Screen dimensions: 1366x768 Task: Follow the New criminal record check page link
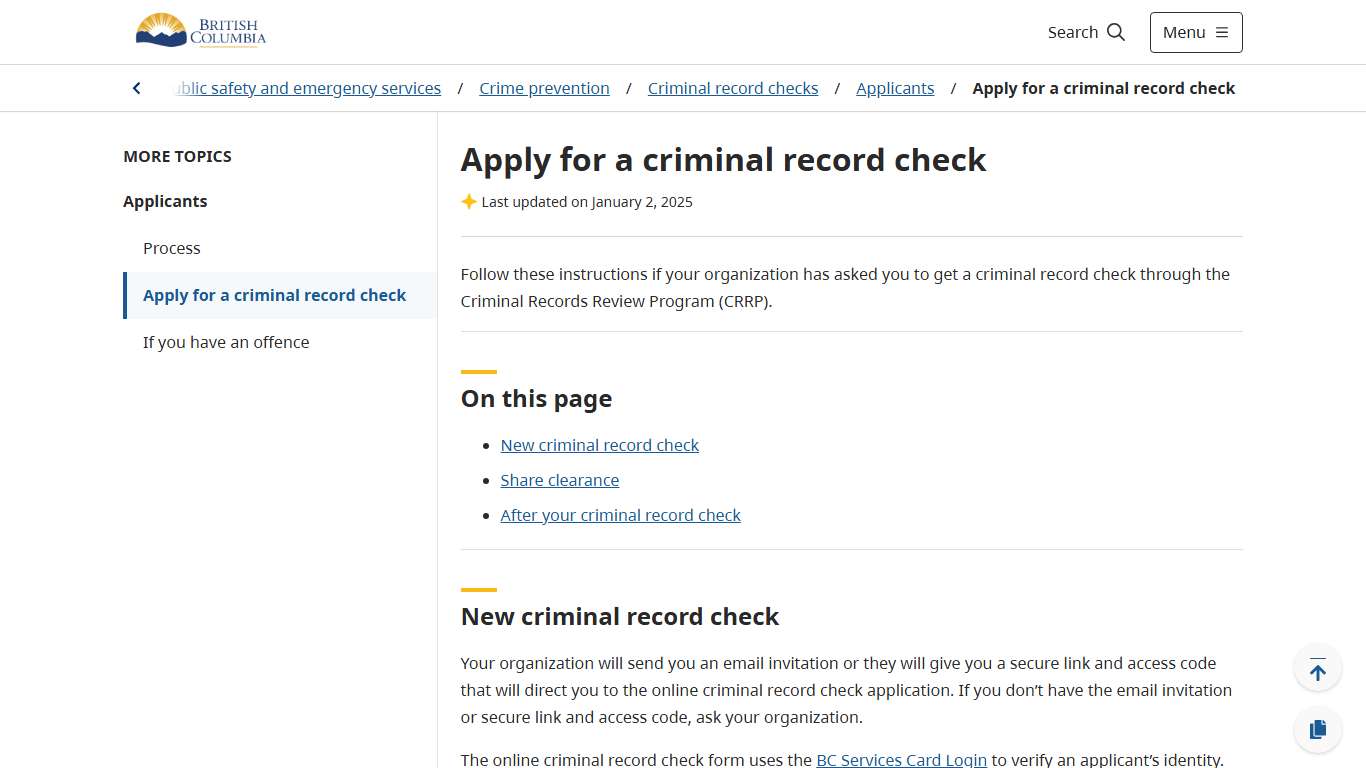(x=600, y=445)
